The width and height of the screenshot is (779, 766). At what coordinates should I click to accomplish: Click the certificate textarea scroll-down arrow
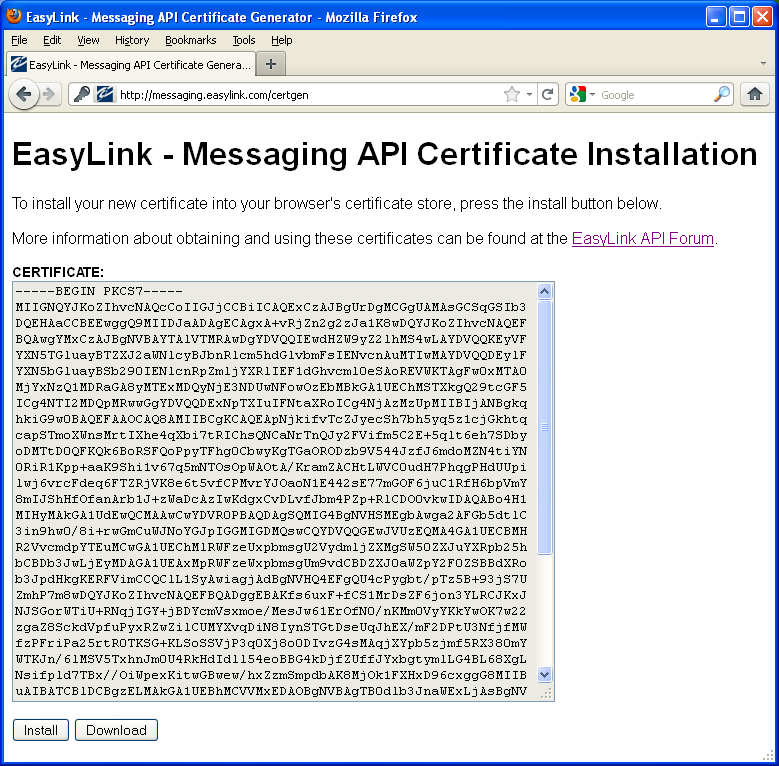tap(545, 675)
